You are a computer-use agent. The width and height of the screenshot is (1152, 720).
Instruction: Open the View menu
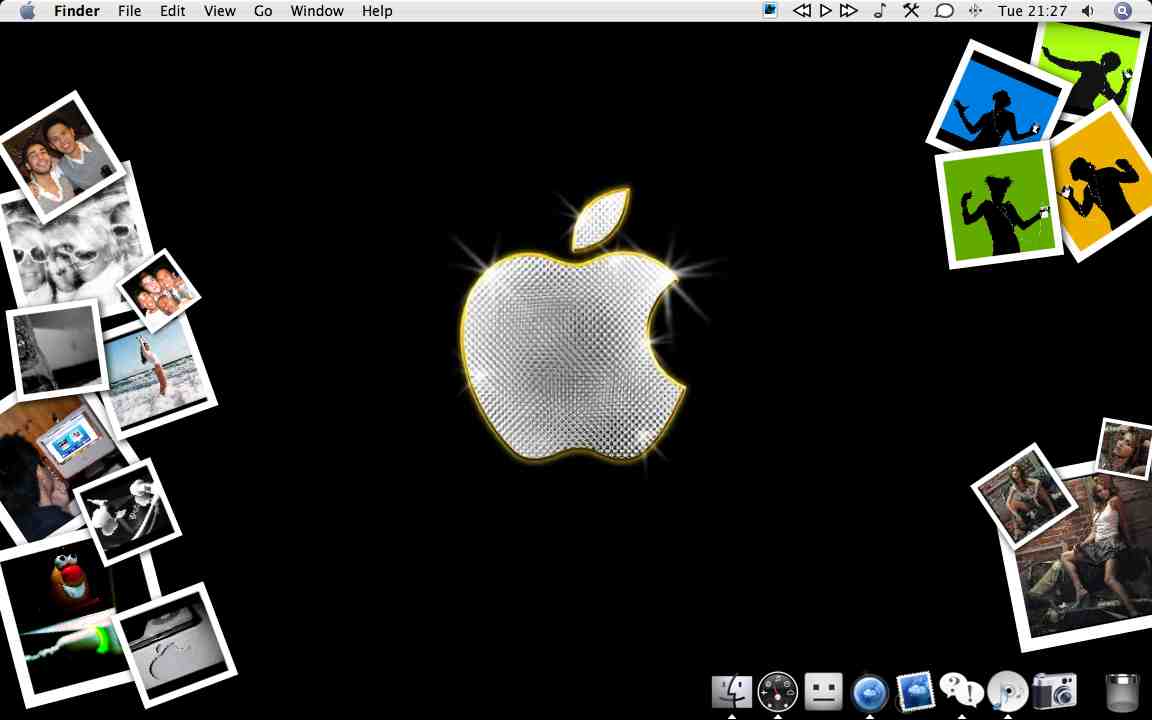click(x=220, y=11)
